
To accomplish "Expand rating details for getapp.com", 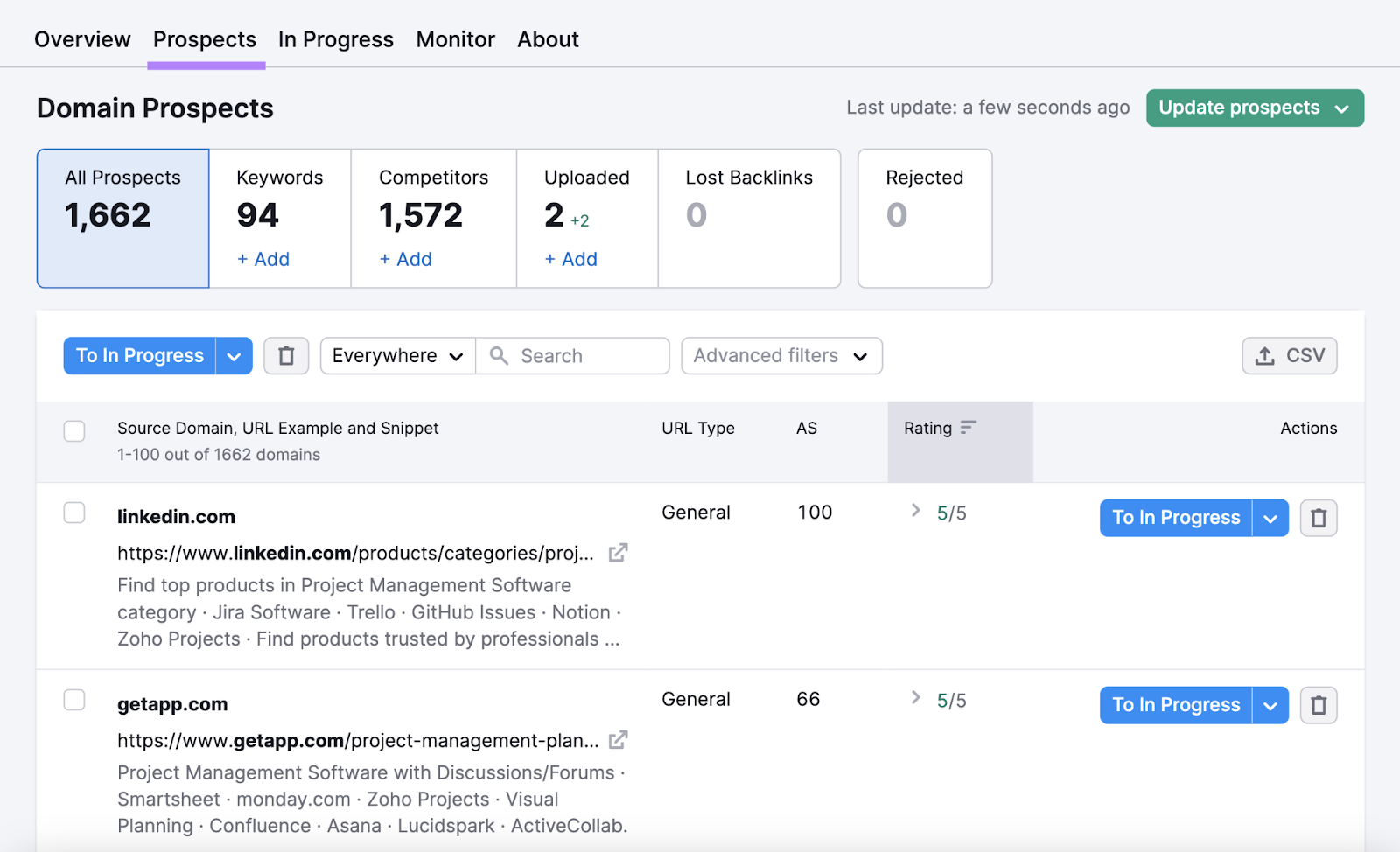I will coord(915,697).
